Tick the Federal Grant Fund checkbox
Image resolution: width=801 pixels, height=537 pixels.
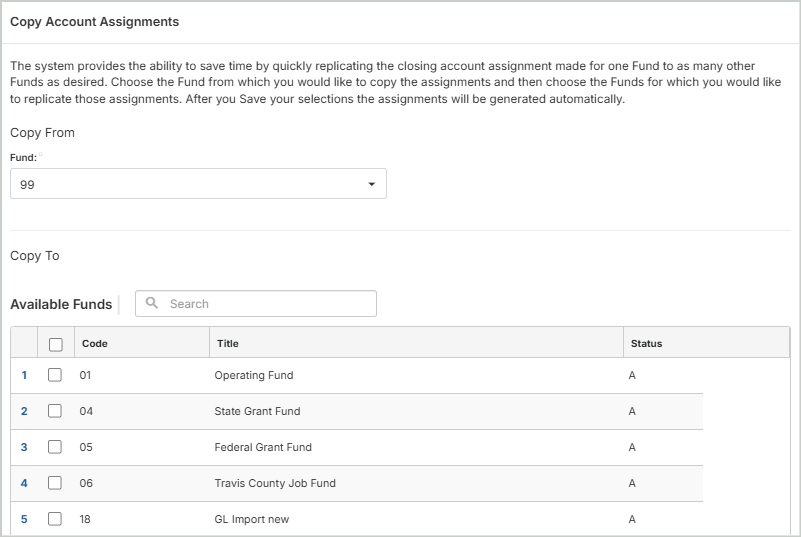pyautogui.click(x=56, y=447)
